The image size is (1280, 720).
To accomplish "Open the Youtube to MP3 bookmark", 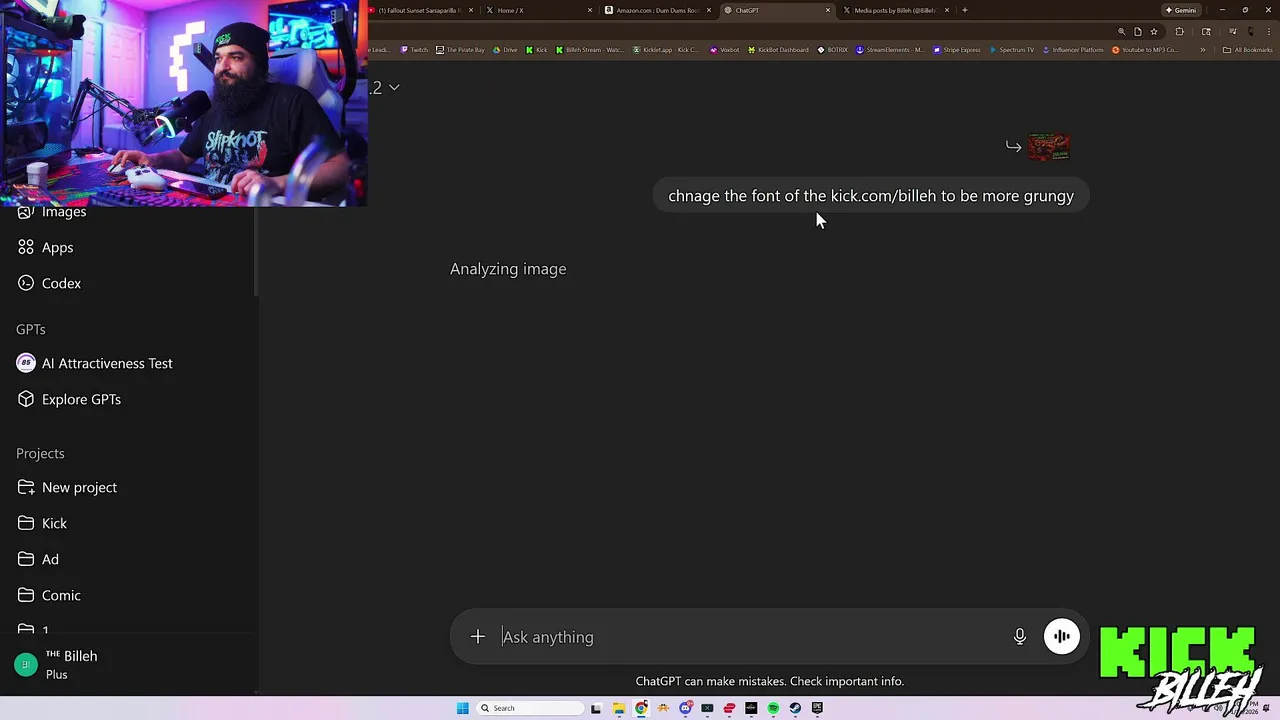I will [1145, 50].
